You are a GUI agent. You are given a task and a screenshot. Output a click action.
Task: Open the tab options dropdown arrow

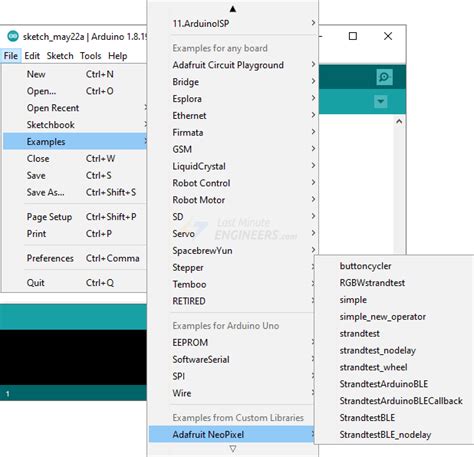pos(381,101)
